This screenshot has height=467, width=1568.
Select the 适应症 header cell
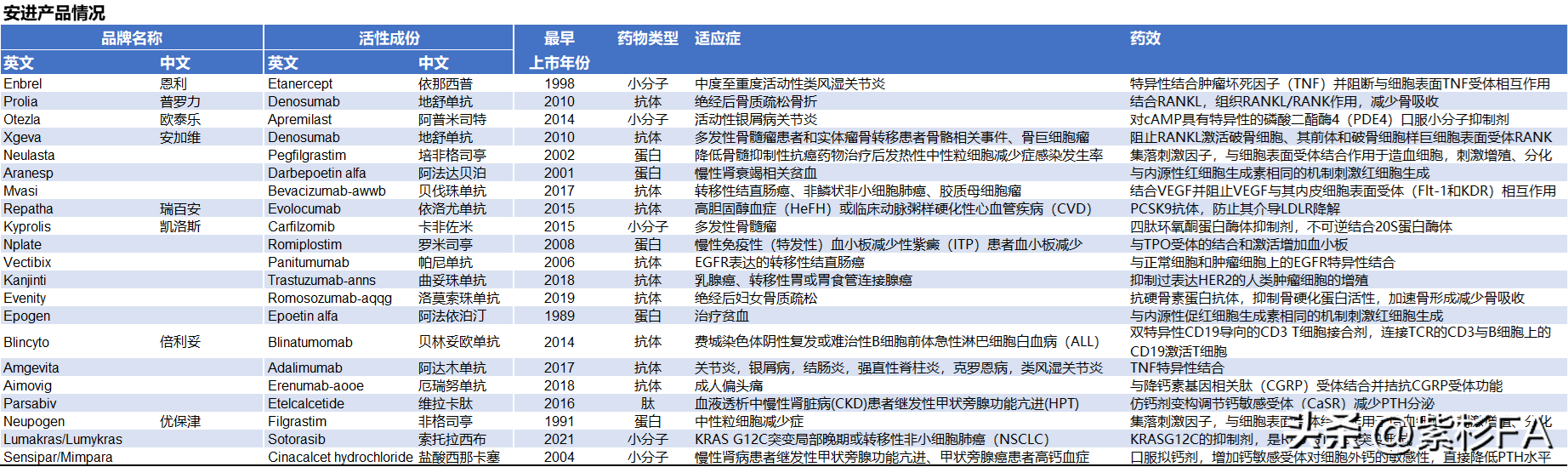[717, 38]
